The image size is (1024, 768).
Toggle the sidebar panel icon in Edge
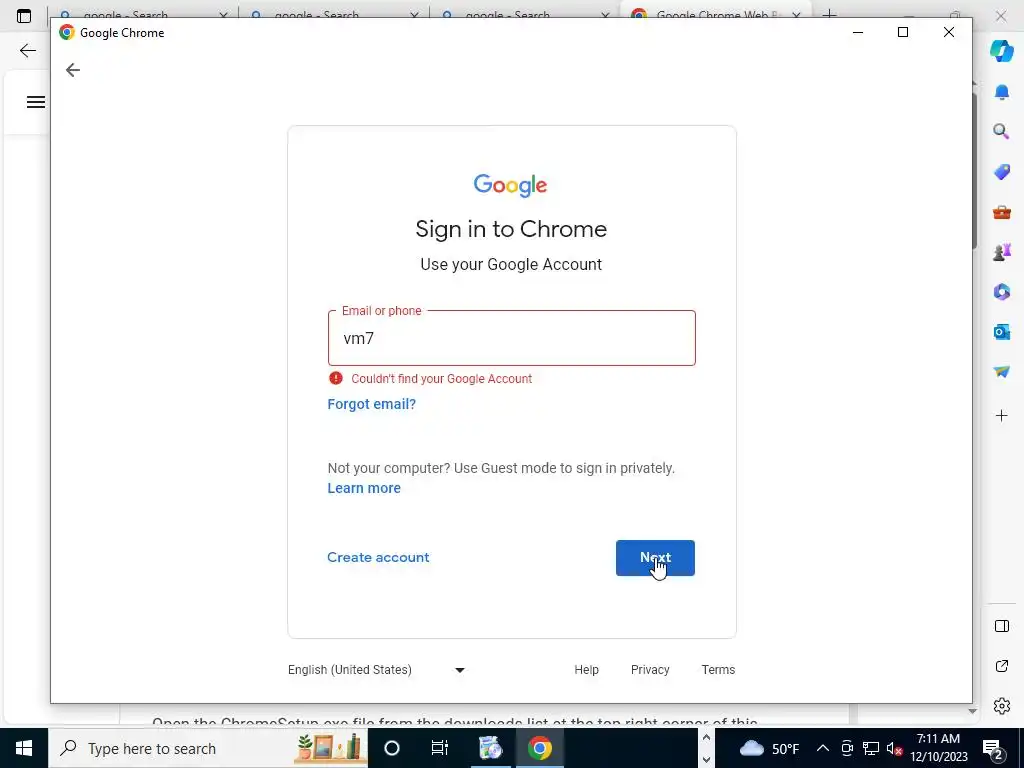tap(1002, 626)
